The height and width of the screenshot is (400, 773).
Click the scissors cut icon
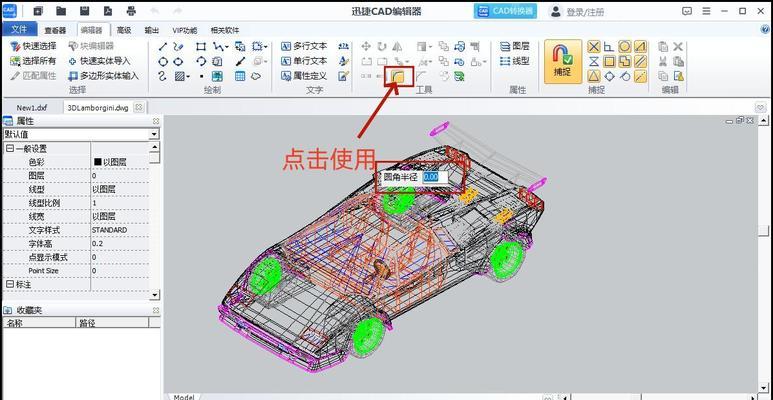pos(663,62)
